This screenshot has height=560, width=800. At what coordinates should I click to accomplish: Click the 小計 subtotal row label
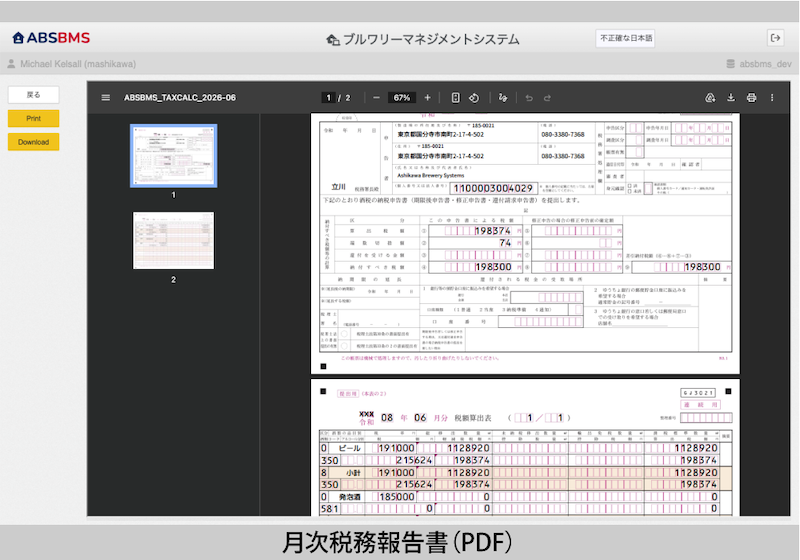[x=353, y=473]
